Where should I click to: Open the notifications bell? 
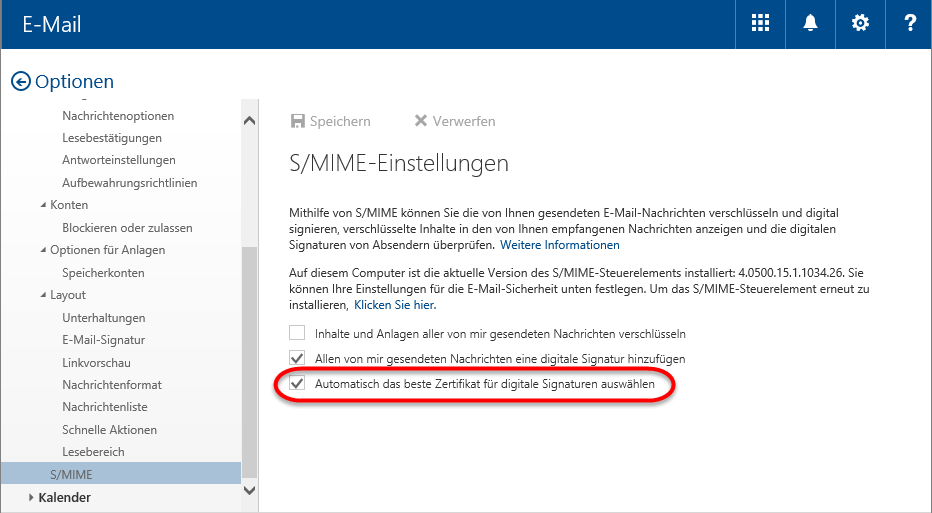point(810,24)
